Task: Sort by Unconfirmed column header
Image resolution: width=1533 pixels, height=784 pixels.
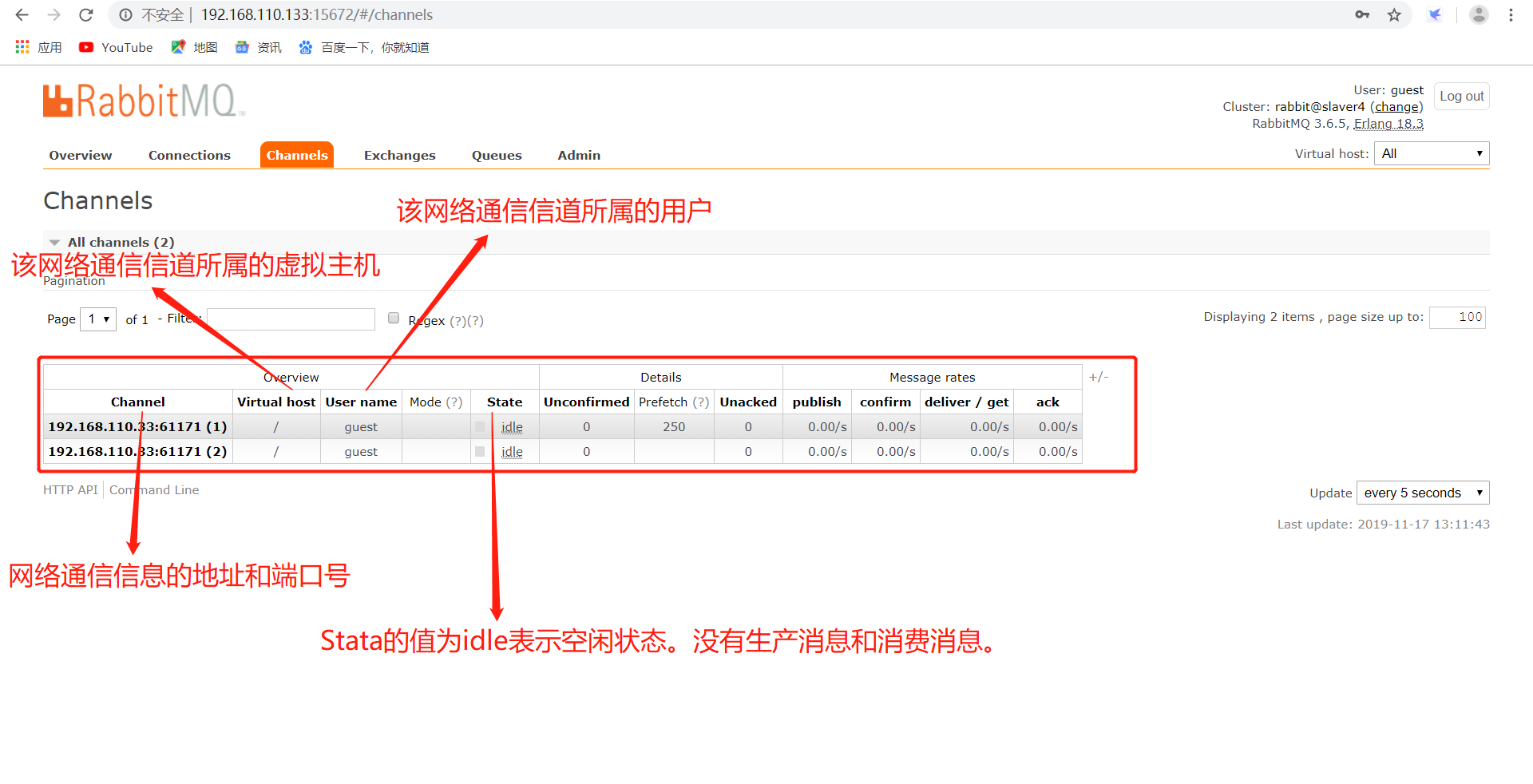Action: [587, 402]
